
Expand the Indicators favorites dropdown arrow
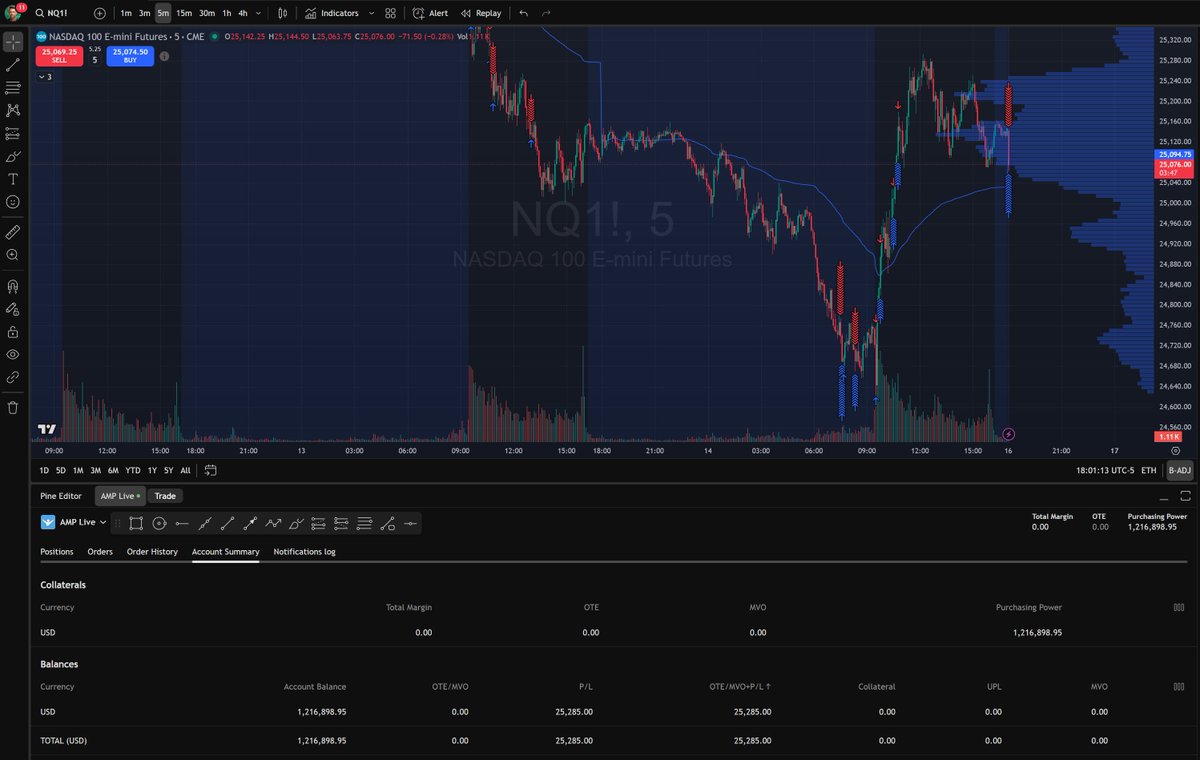click(372, 13)
